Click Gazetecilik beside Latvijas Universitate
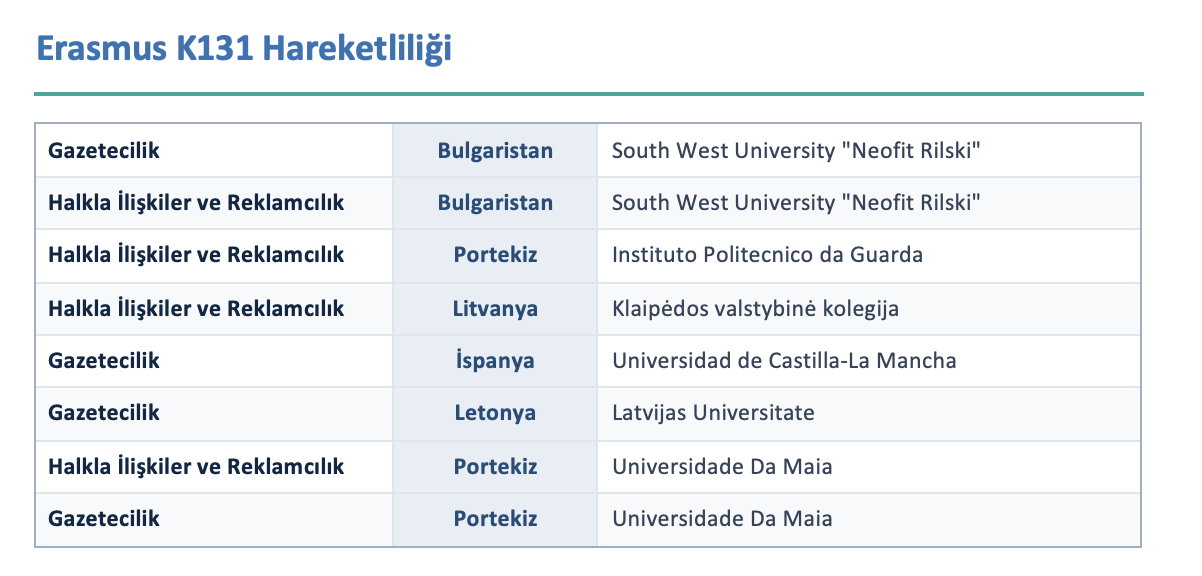The image size is (1202, 576). click(104, 412)
